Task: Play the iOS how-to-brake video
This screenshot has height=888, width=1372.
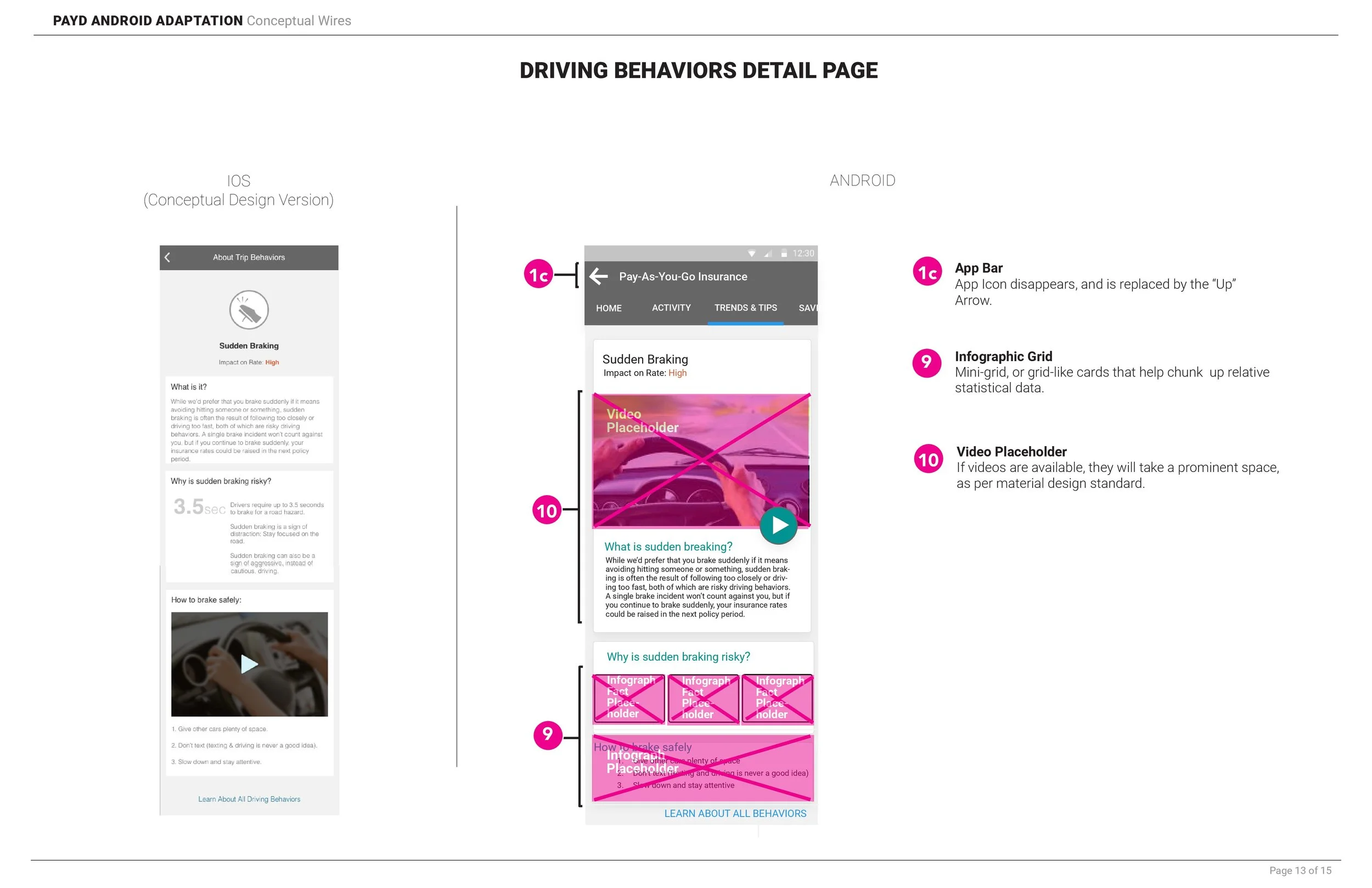Action: [x=249, y=664]
